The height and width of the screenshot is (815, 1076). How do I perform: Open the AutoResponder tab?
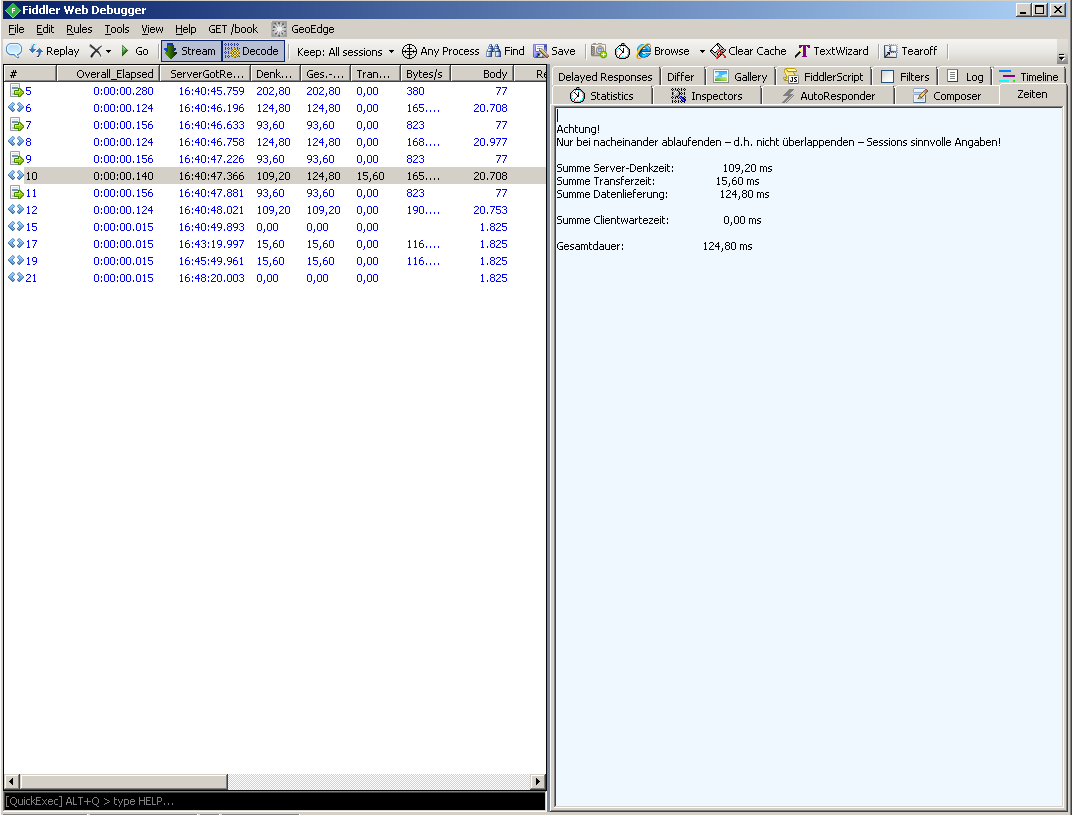tap(828, 96)
